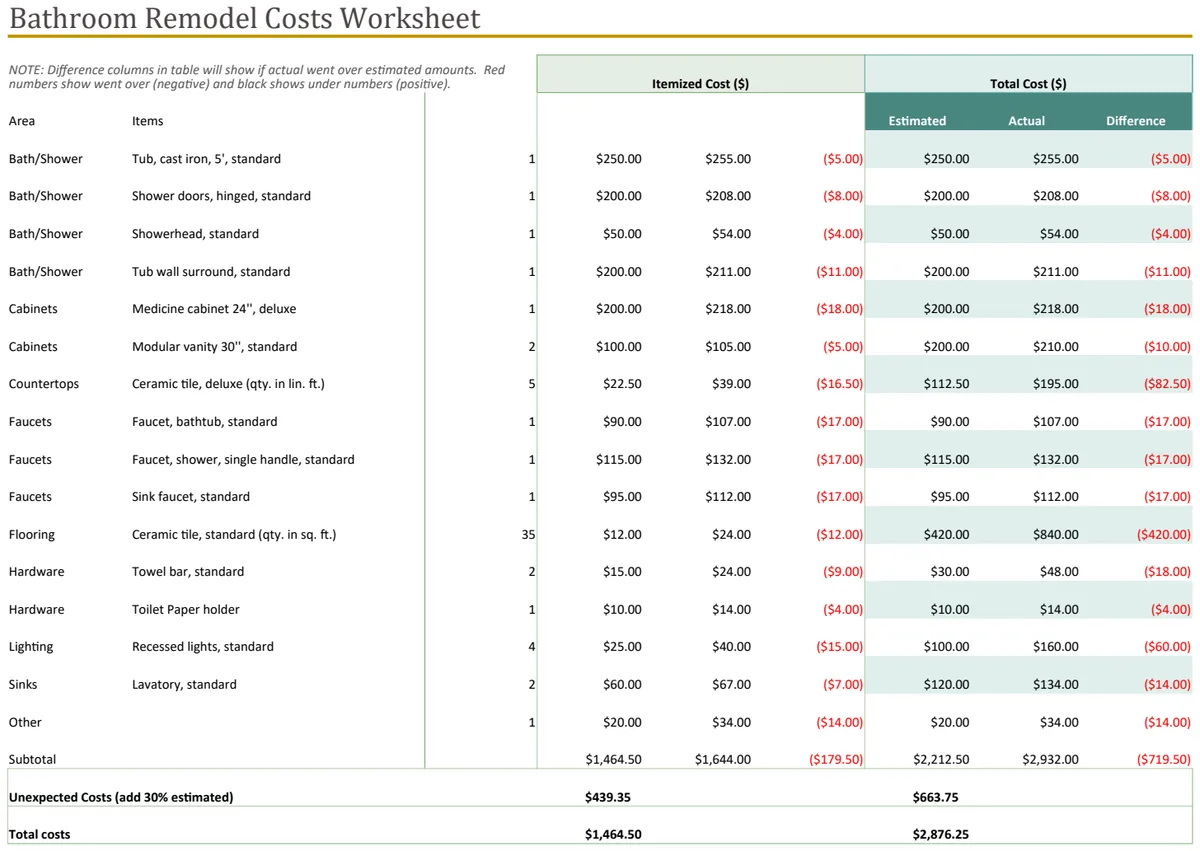The image size is (1200, 851).
Task: Click 'Faucet, bathtub, standard' item
Action: coord(204,422)
